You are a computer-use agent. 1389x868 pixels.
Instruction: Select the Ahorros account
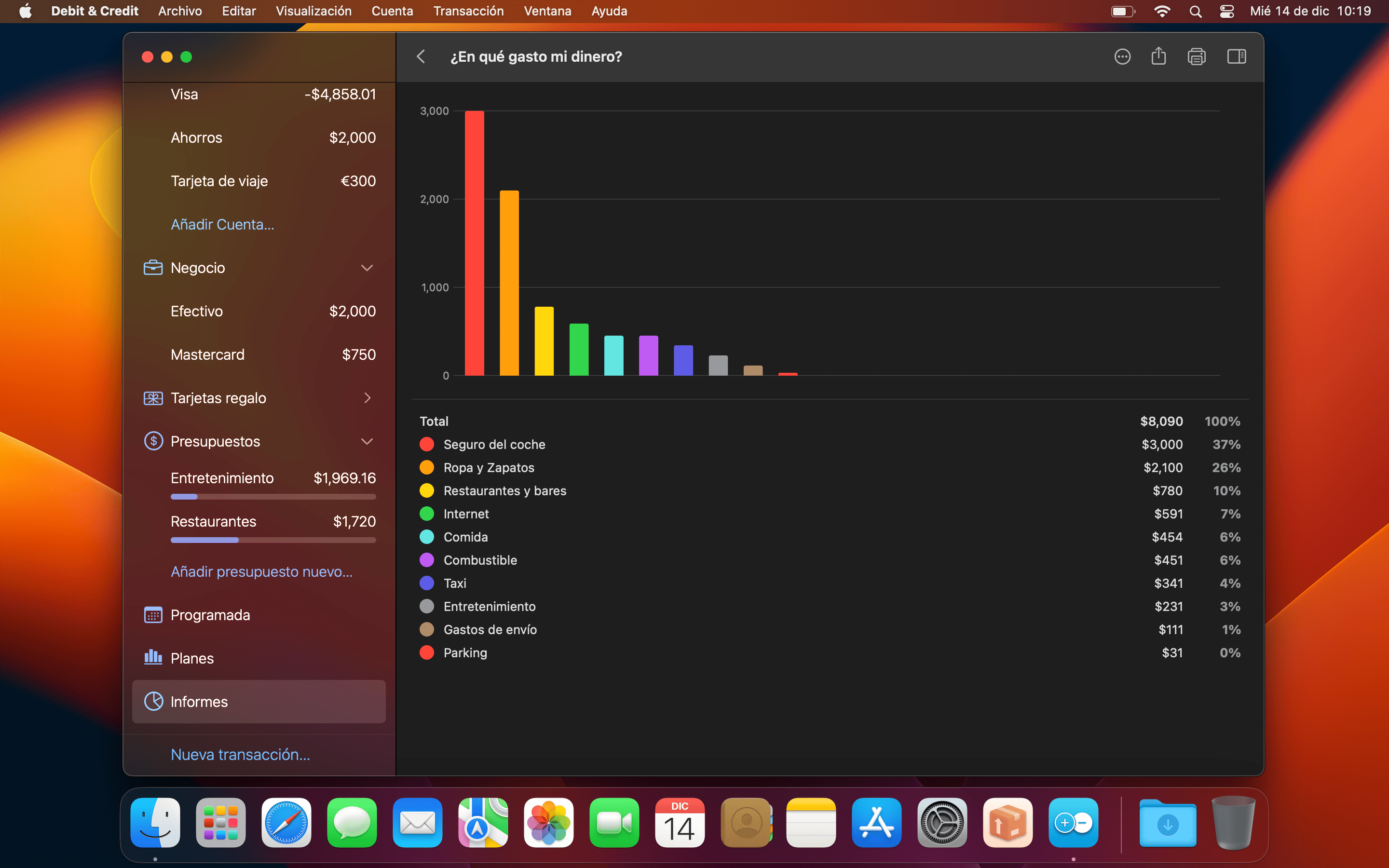[x=259, y=138]
